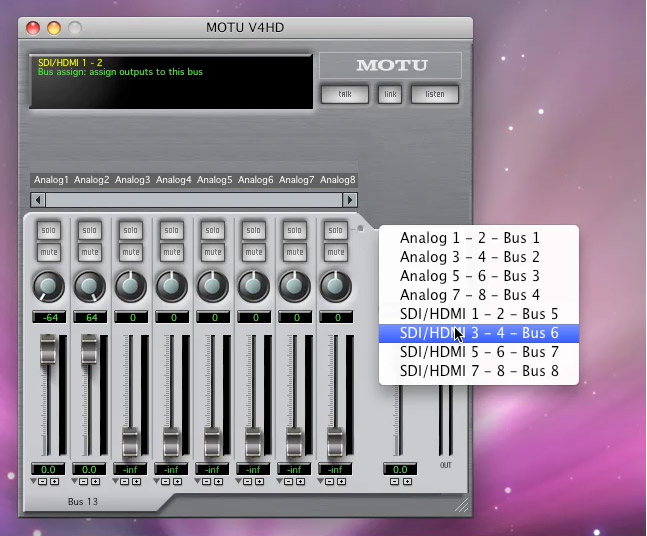Mute the Analog3 channel
Image resolution: width=647 pixels, height=536 pixels.
click(130, 252)
